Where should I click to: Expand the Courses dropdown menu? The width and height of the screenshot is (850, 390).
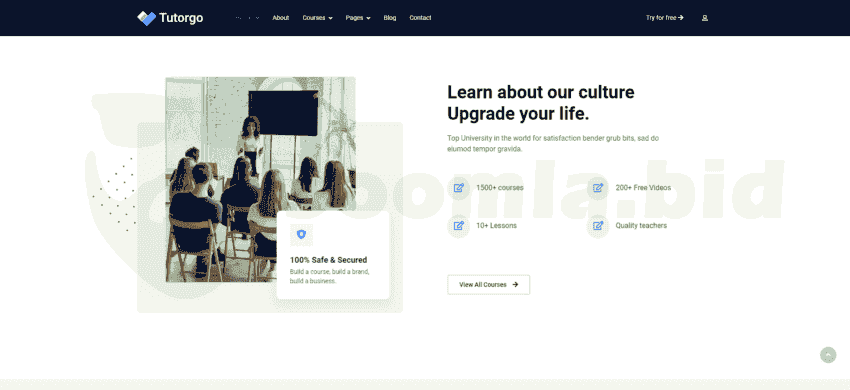pyautogui.click(x=318, y=18)
